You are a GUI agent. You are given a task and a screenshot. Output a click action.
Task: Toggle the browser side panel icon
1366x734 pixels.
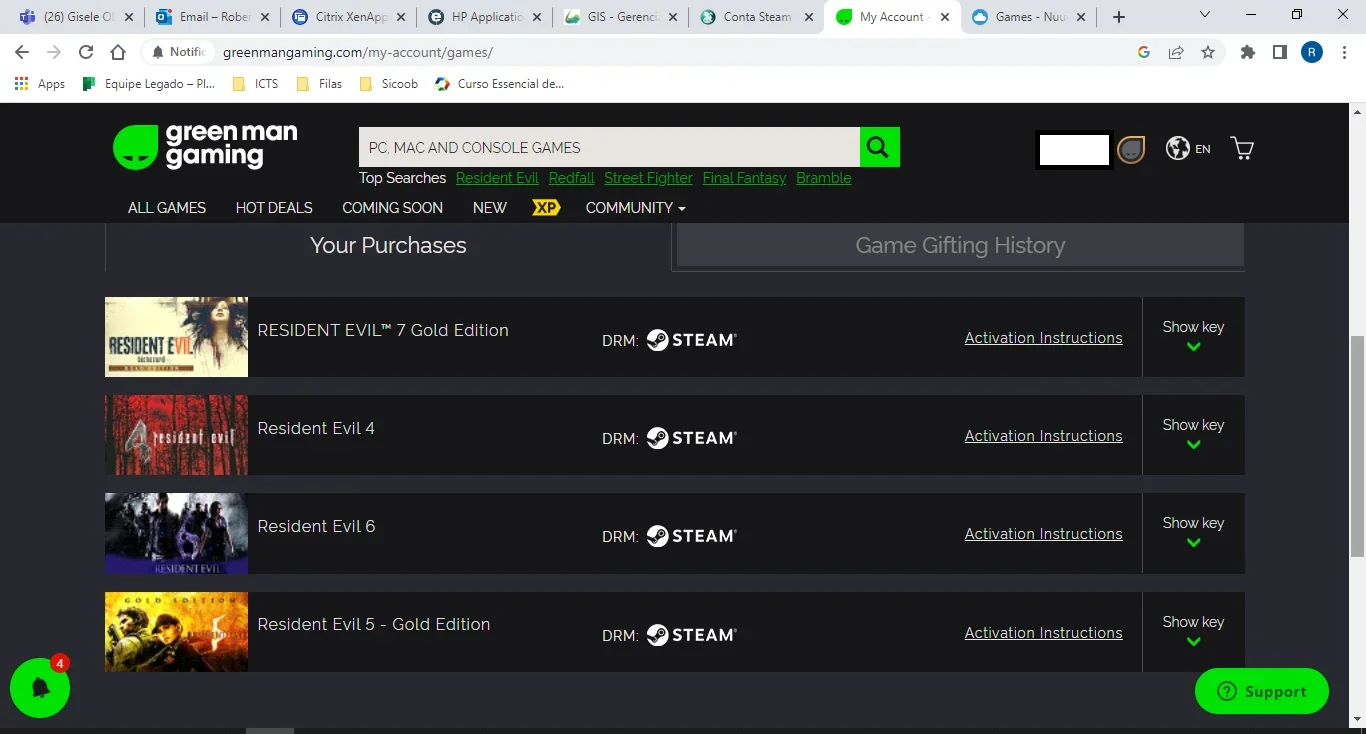tap(1280, 52)
